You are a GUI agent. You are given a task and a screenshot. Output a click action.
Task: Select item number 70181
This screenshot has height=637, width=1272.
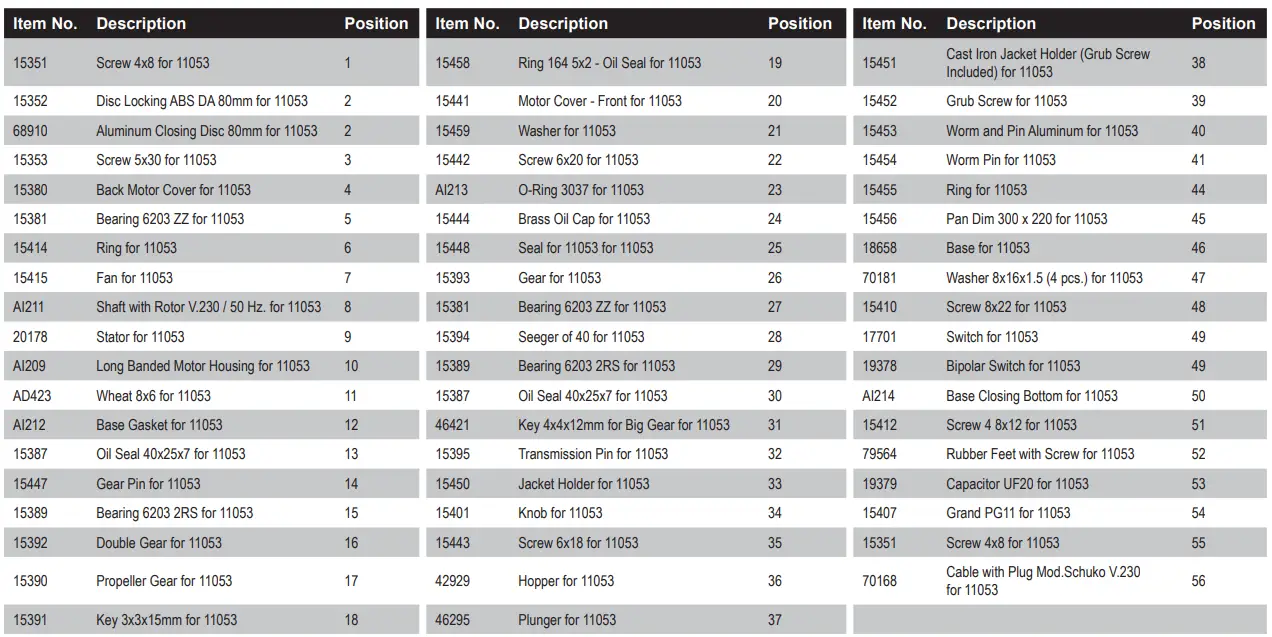pos(879,278)
